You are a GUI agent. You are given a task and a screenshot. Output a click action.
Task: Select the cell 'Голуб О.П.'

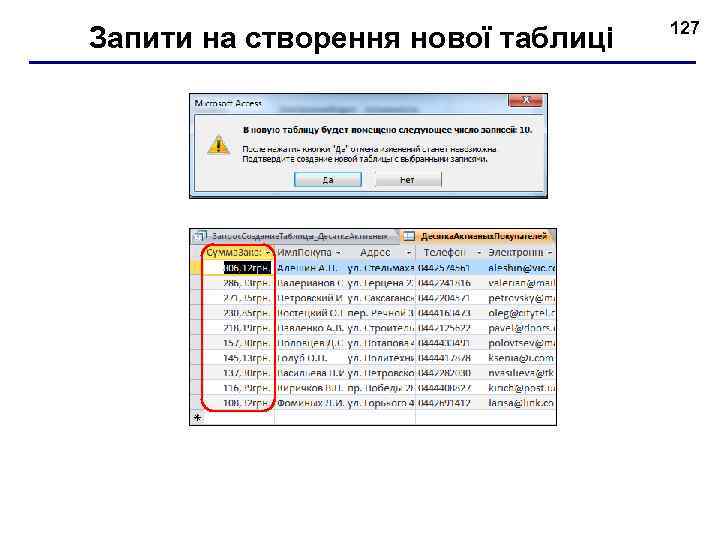click(x=310, y=358)
